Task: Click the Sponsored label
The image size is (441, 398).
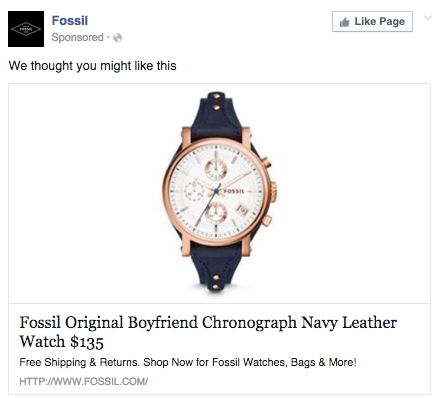Action: (x=77, y=37)
